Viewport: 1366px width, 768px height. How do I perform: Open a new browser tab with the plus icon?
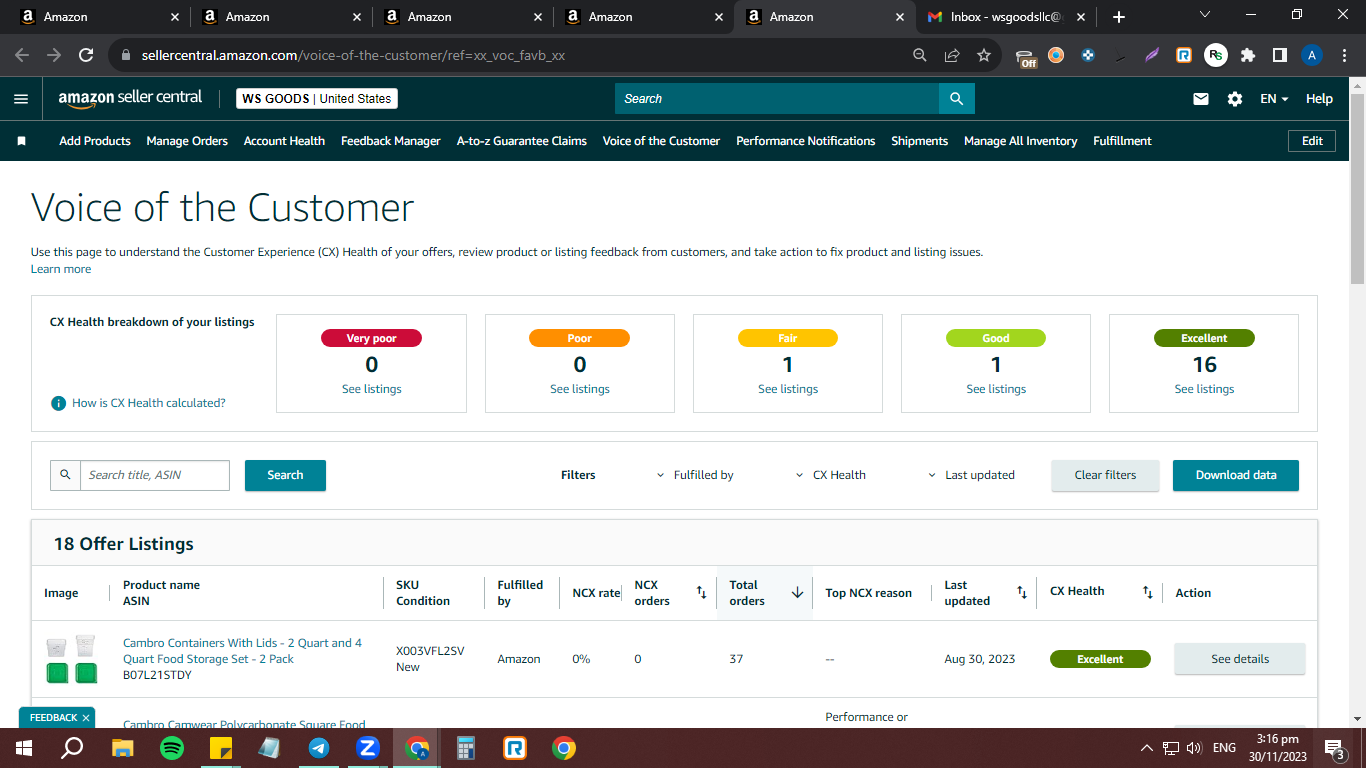pyautogui.click(x=1119, y=17)
